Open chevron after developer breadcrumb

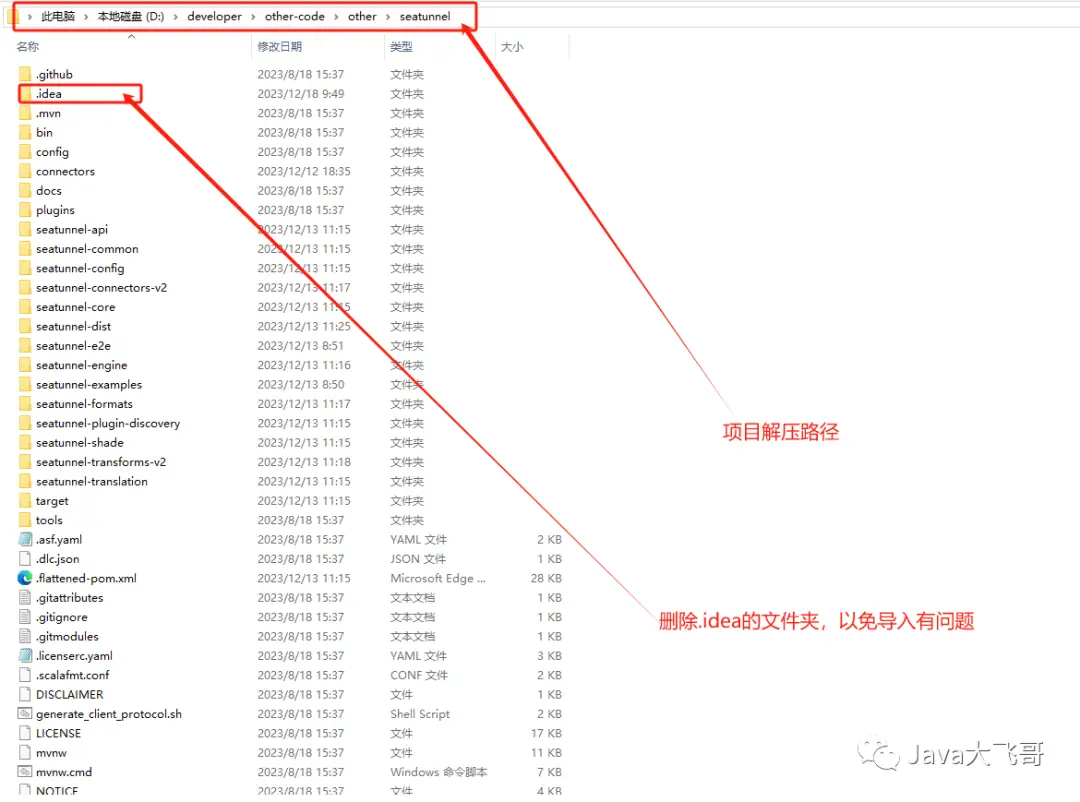(x=253, y=17)
